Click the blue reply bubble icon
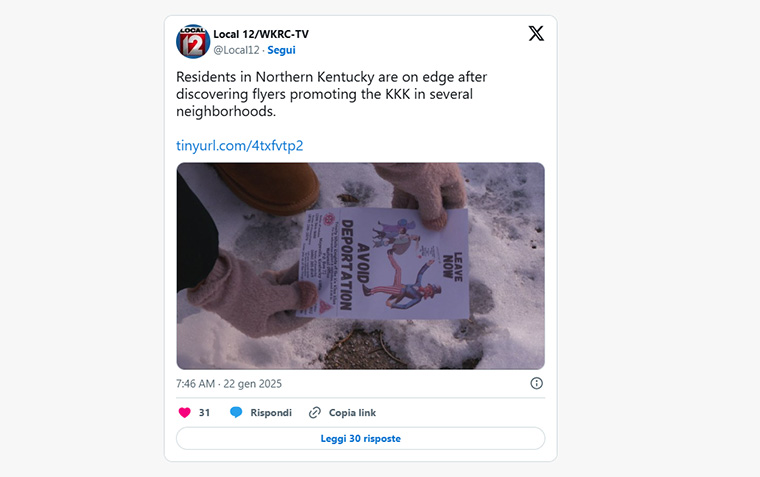The image size is (760, 477). pos(236,413)
